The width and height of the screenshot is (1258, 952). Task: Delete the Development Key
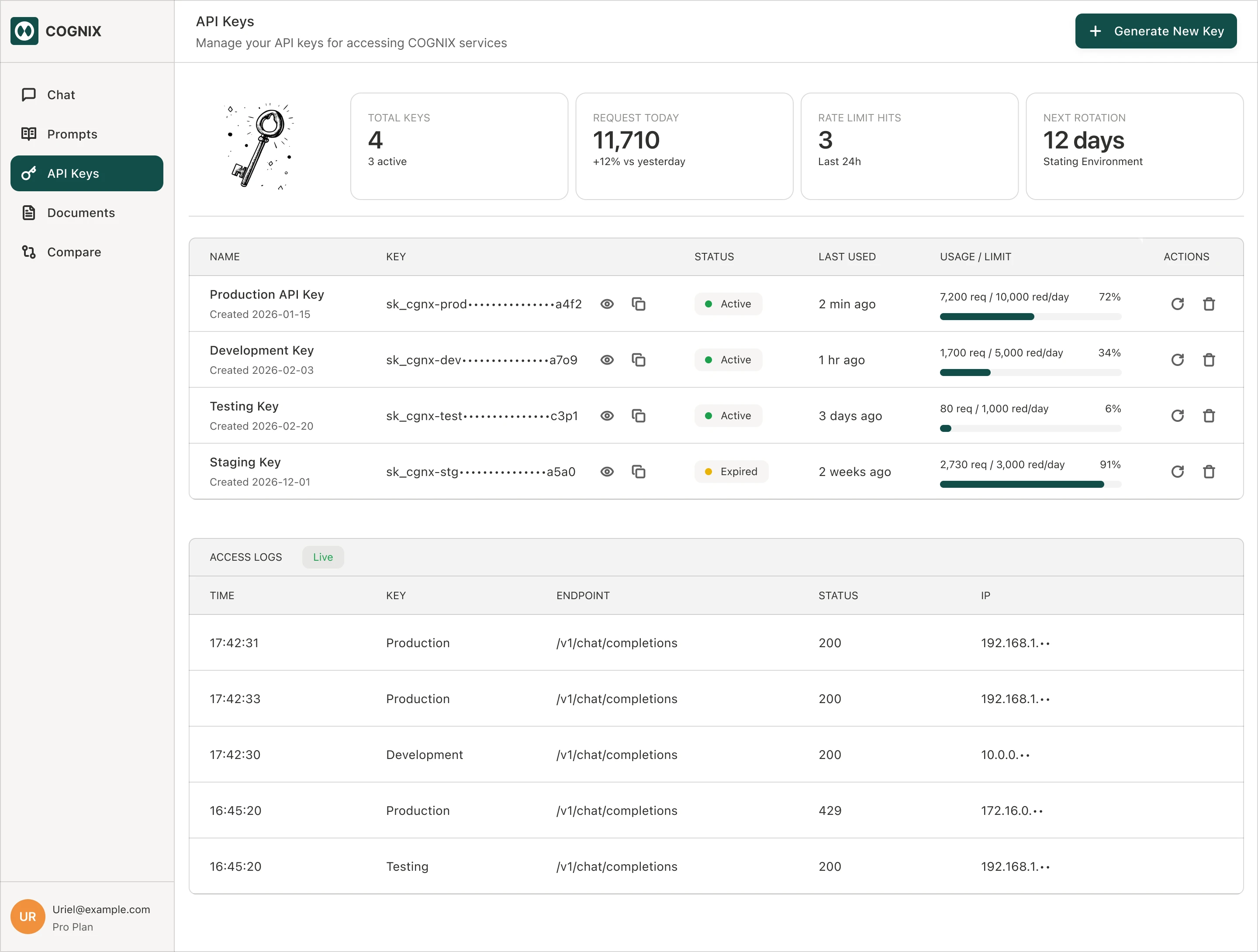tap(1209, 360)
